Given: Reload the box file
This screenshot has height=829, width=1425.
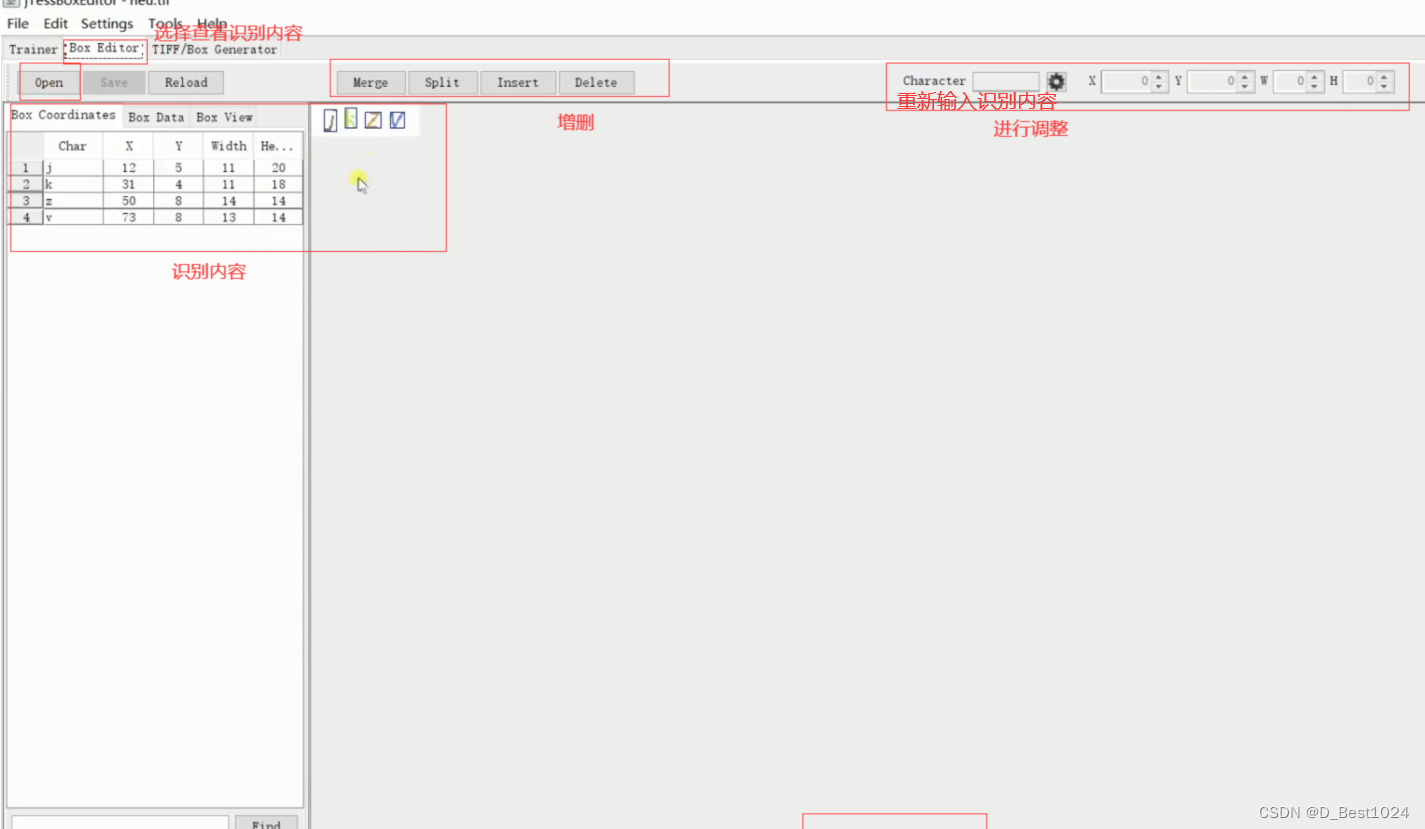Looking at the screenshot, I should click(185, 82).
